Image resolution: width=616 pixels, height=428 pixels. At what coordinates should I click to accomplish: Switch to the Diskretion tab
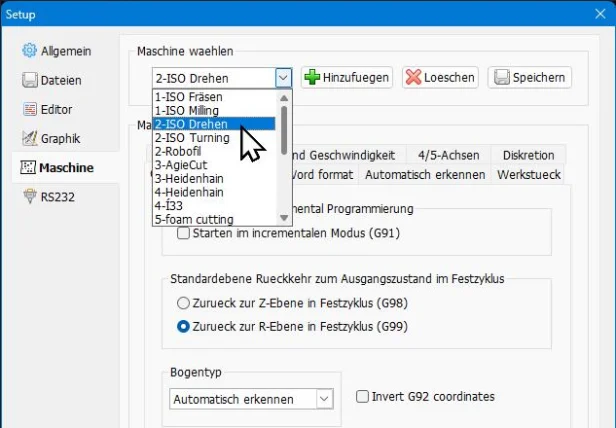[529, 155]
